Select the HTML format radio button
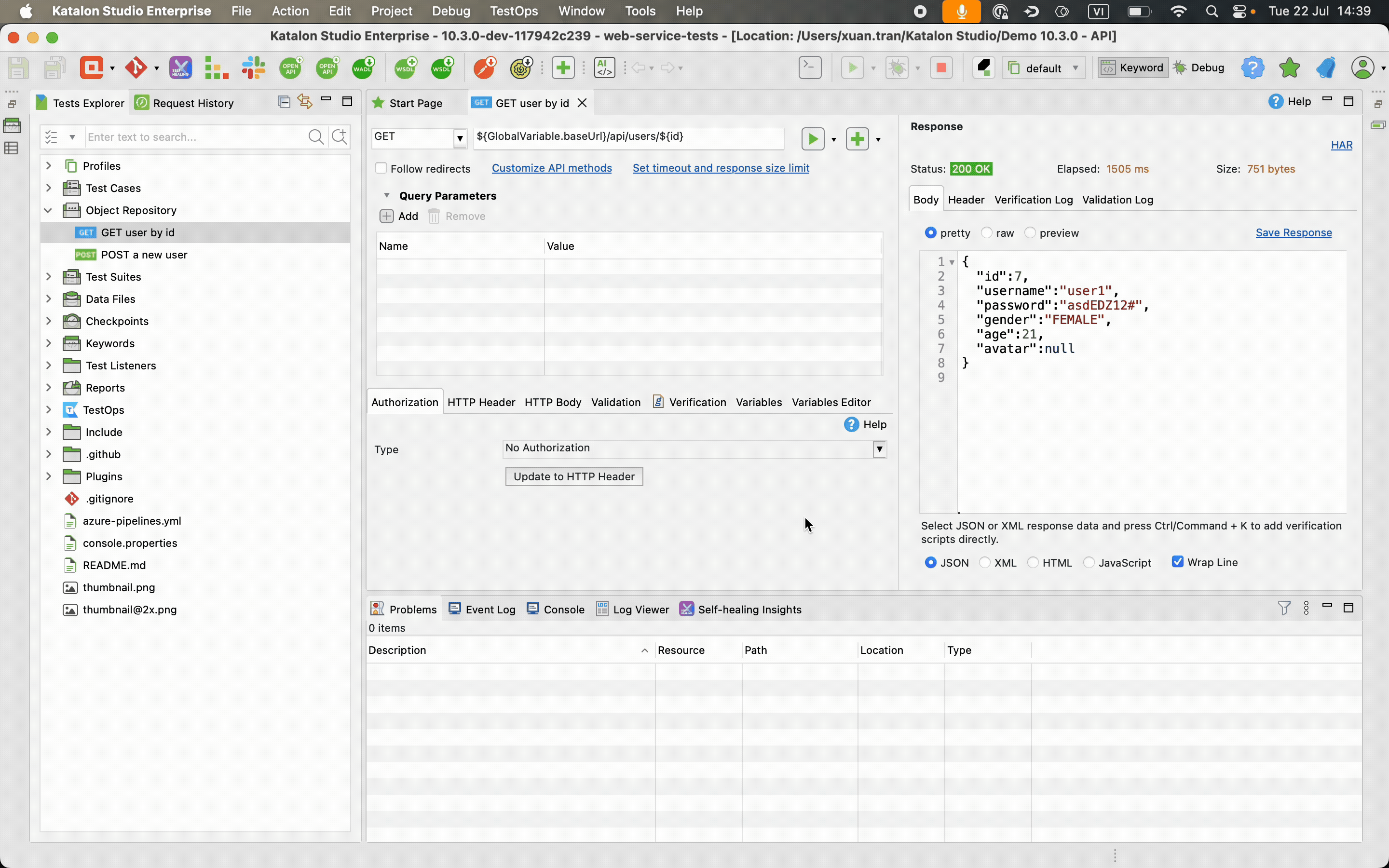1389x868 pixels. (x=1033, y=563)
